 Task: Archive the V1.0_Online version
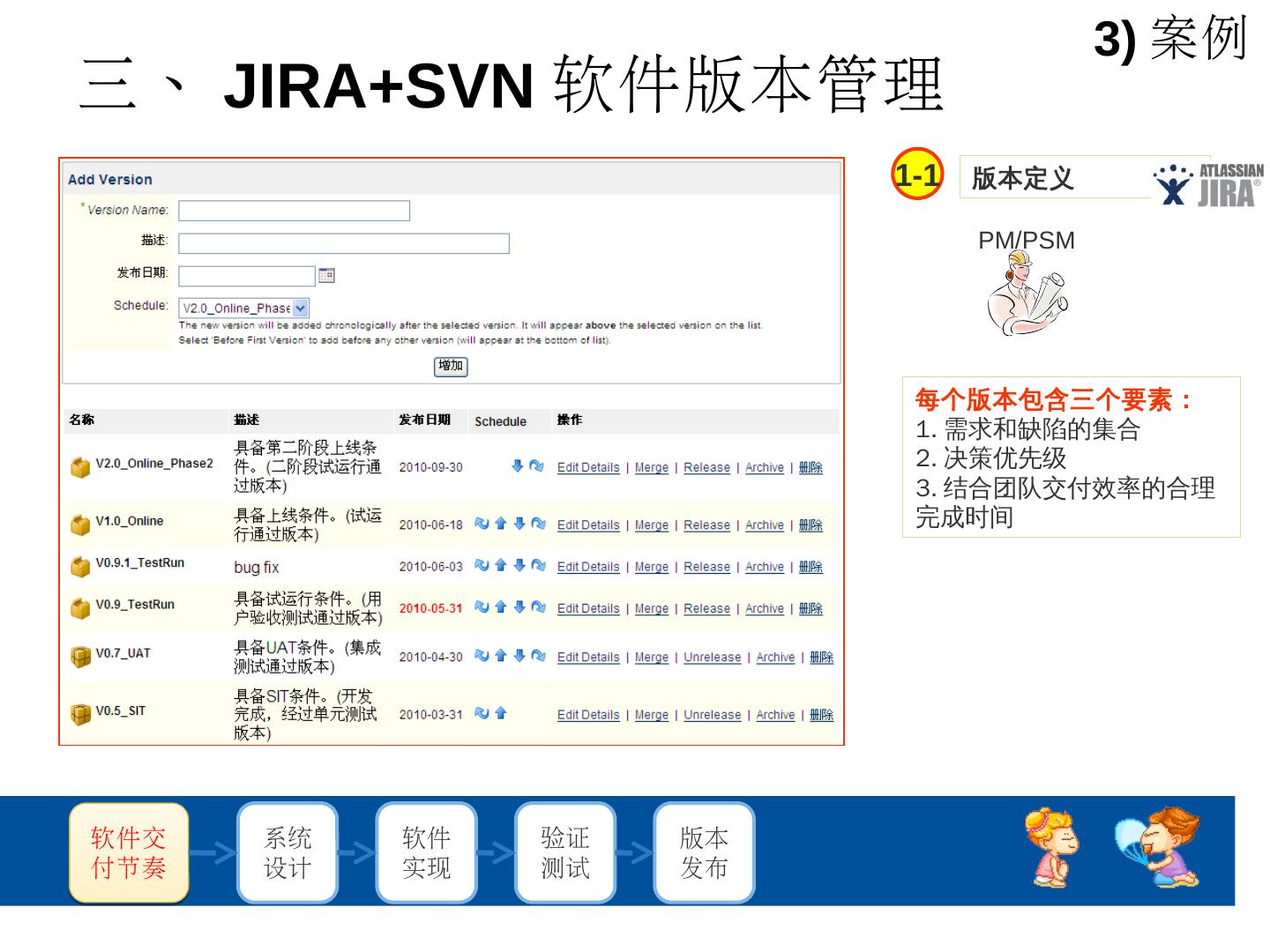click(x=765, y=524)
